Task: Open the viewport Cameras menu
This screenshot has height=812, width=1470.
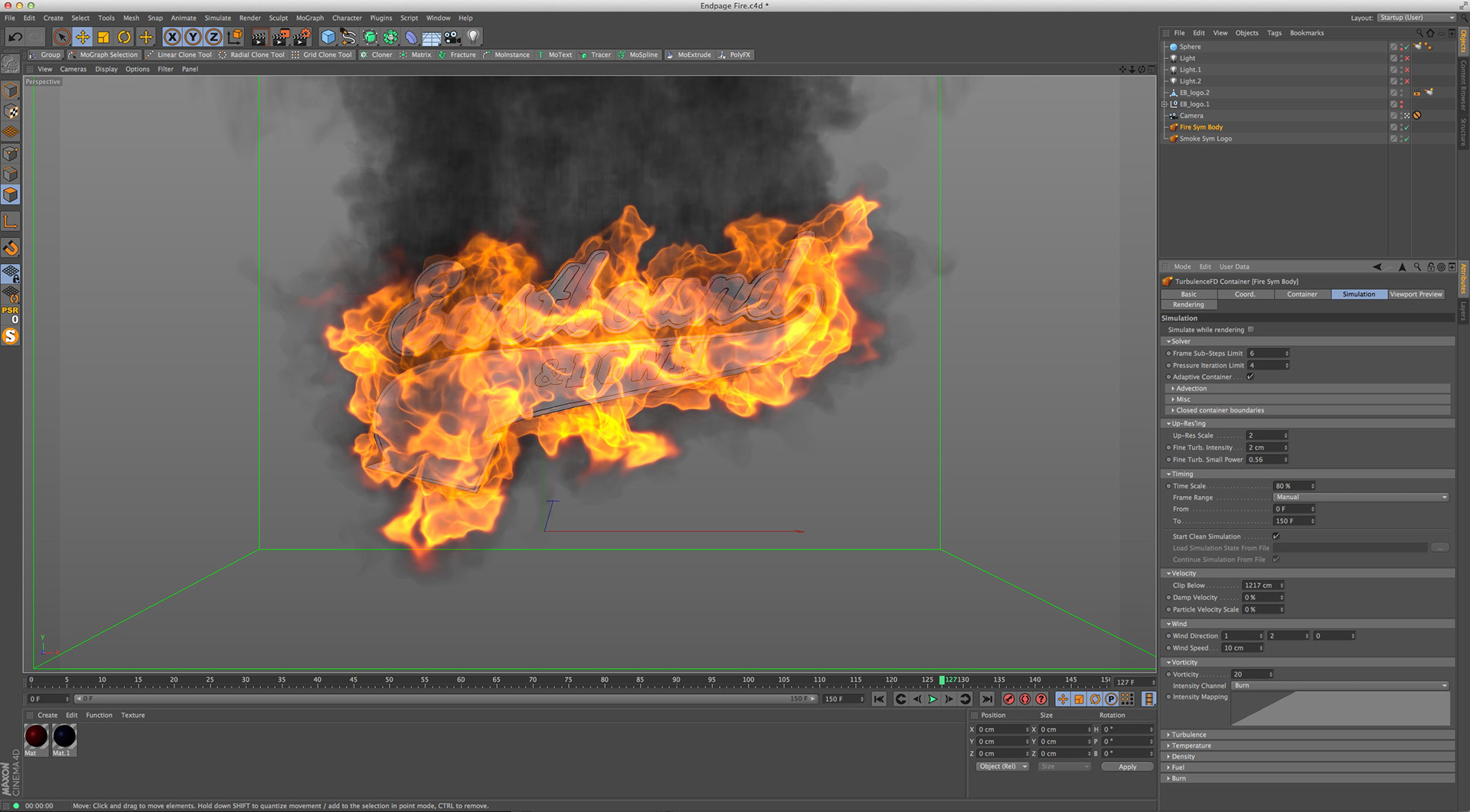Action: click(73, 70)
